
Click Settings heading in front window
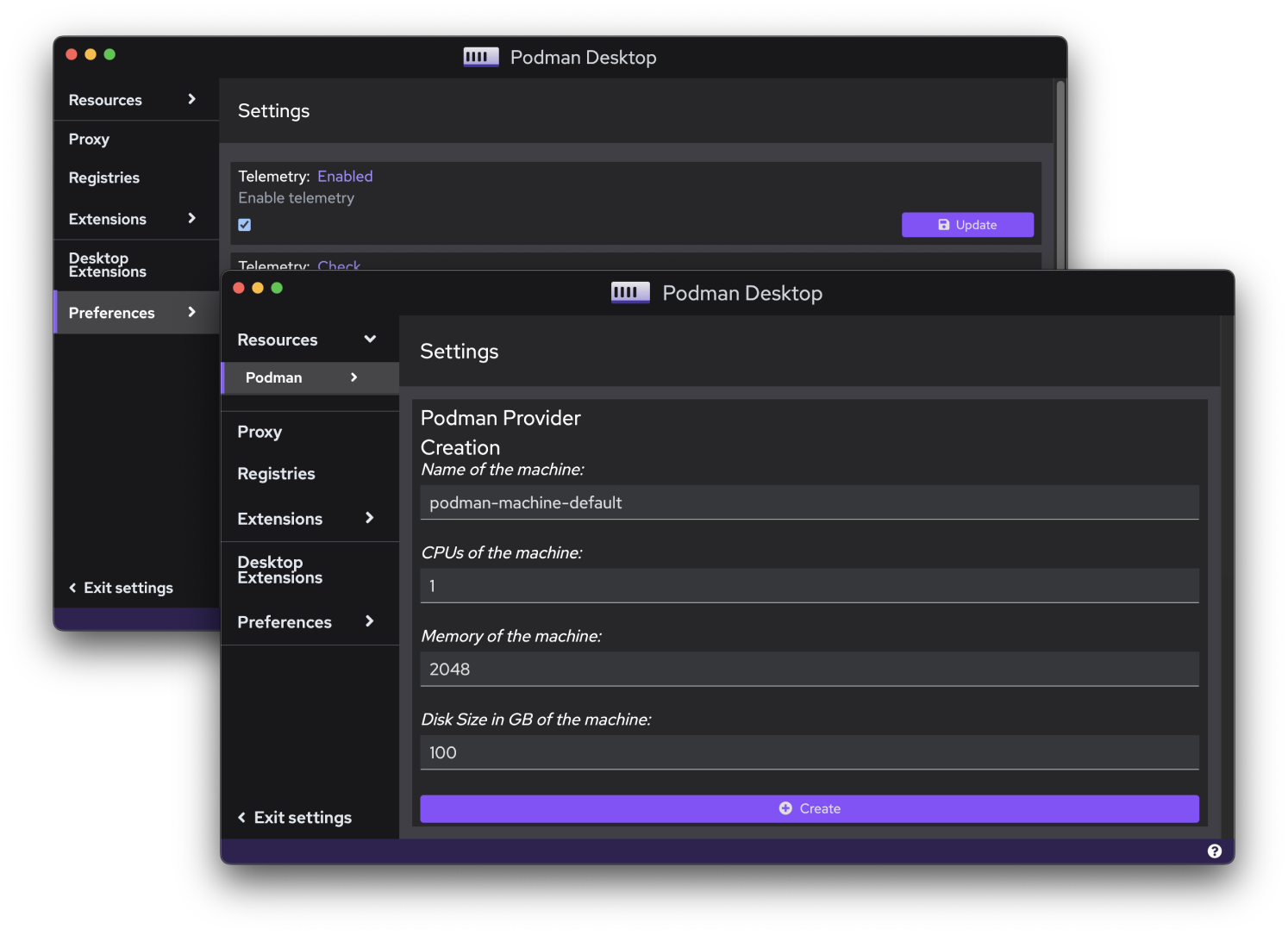coord(460,352)
